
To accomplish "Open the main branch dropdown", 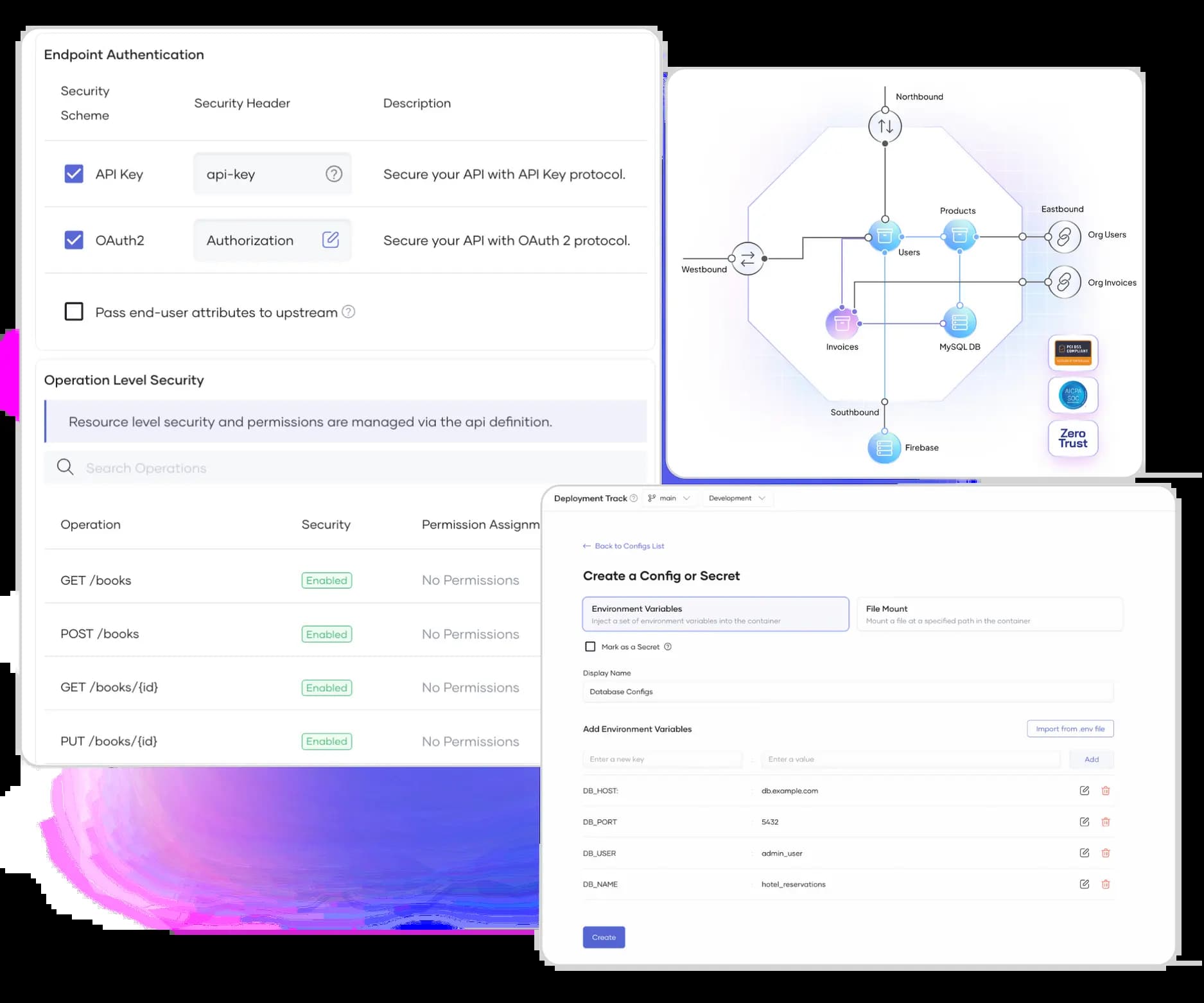I will tap(669, 498).
